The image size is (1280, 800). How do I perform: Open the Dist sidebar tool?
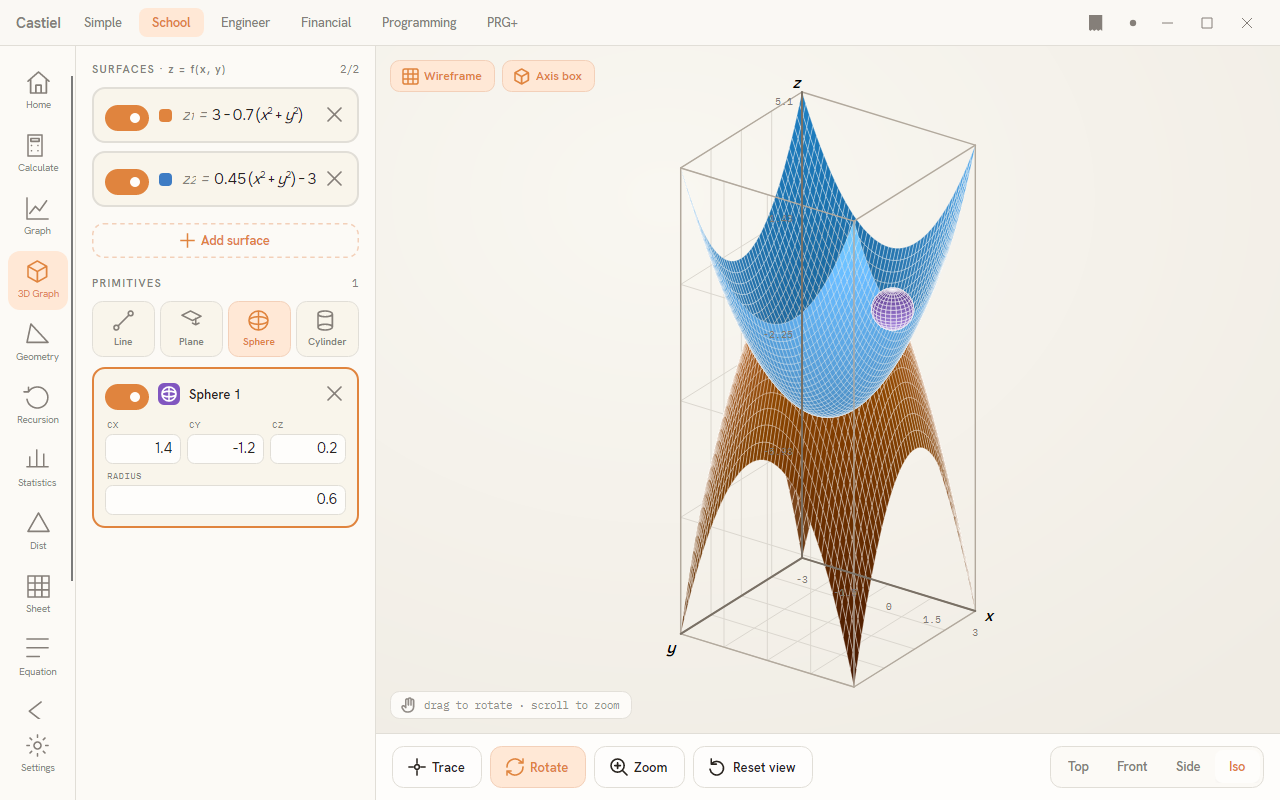(x=38, y=531)
